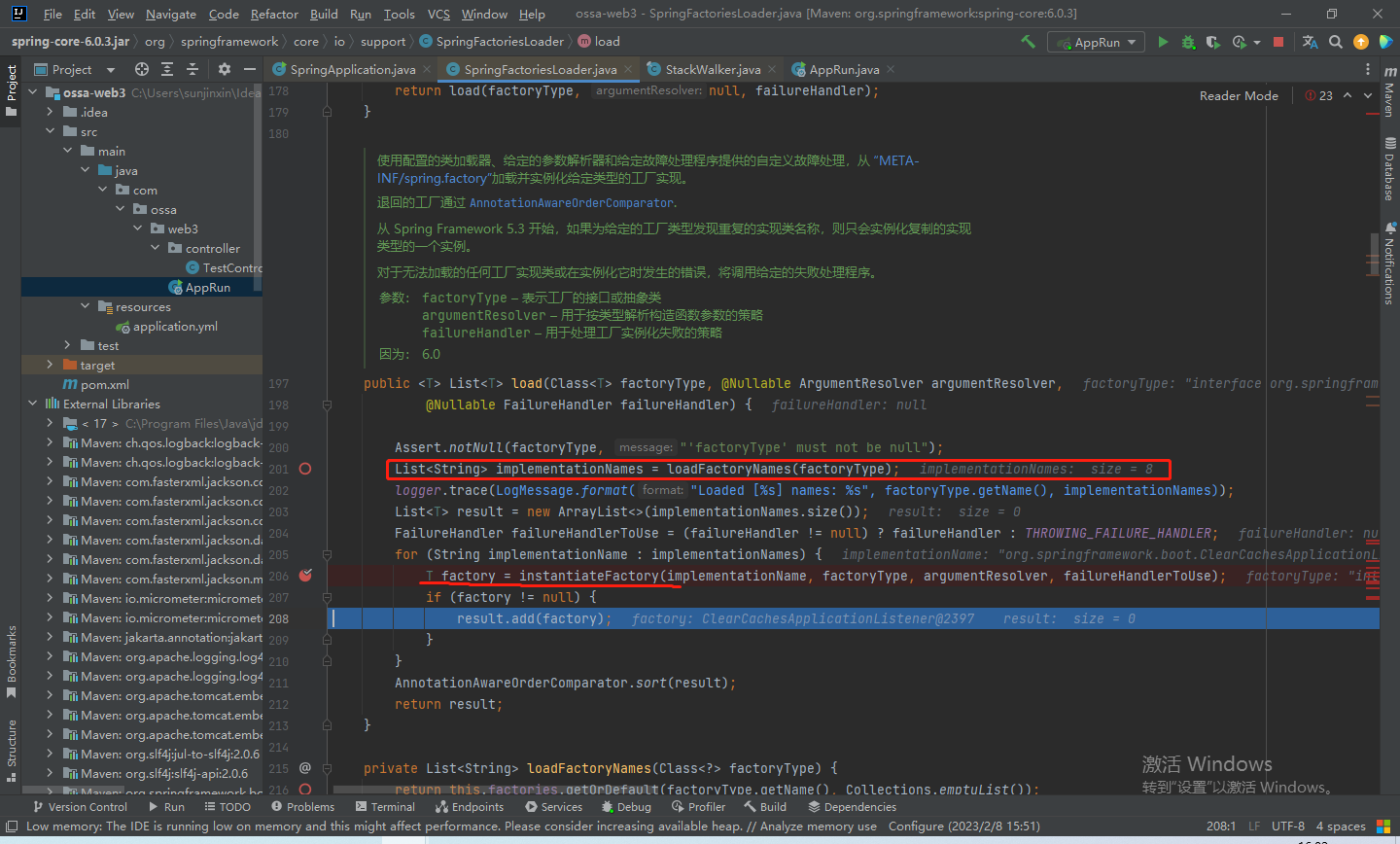This screenshot has height=844, width=1400.
Task: Expand all nodes in Project panel
Action: click(x=167, y=69)
